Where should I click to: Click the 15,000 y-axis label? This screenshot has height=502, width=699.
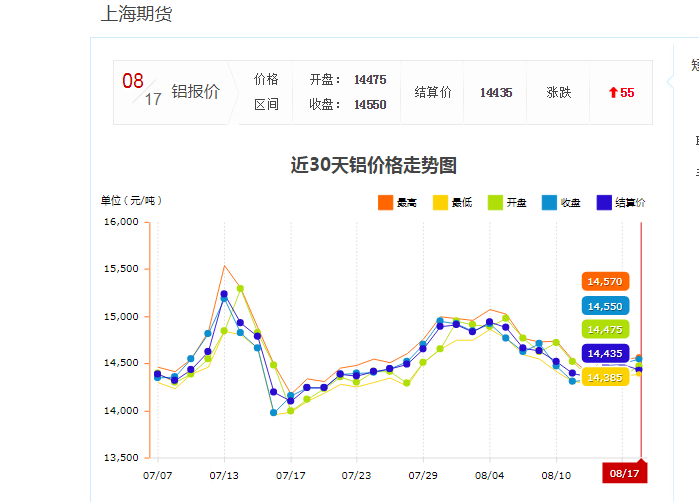[121, 317]
